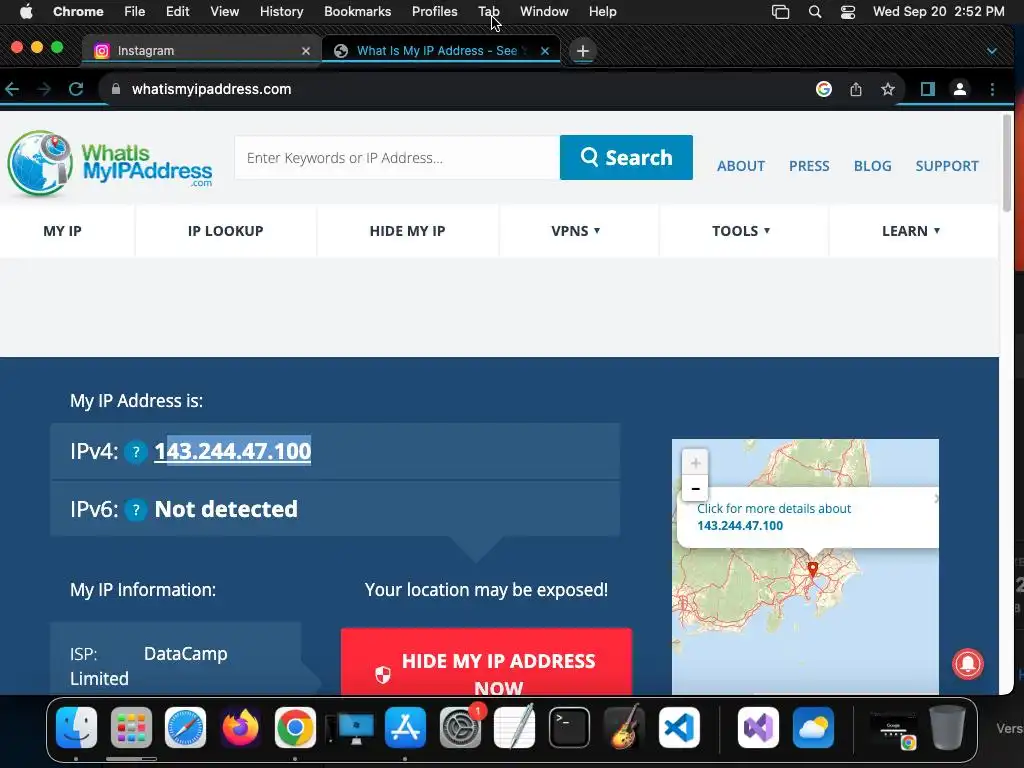Screen dimensions: 1024x768
Task: Click the padlock site info icon
Action: [x=116, y=89]
